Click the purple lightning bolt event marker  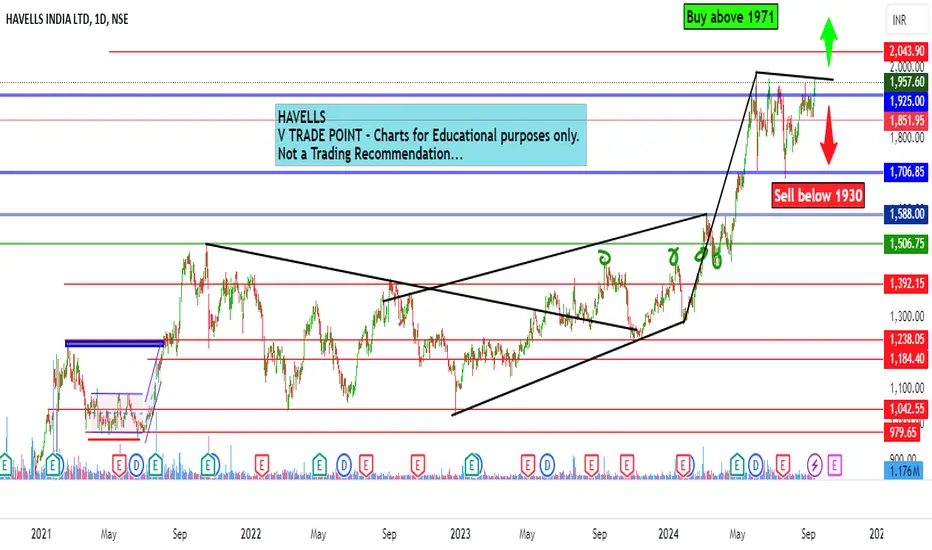click(814, 465)
